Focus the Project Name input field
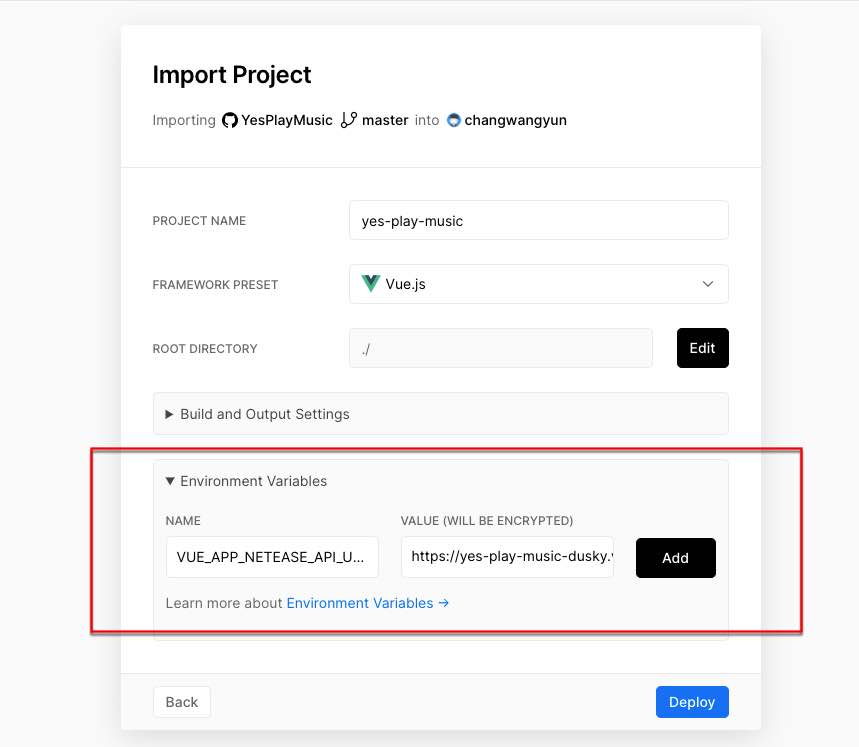This screenshot has width=859, height=747. [x=539, y=221]
